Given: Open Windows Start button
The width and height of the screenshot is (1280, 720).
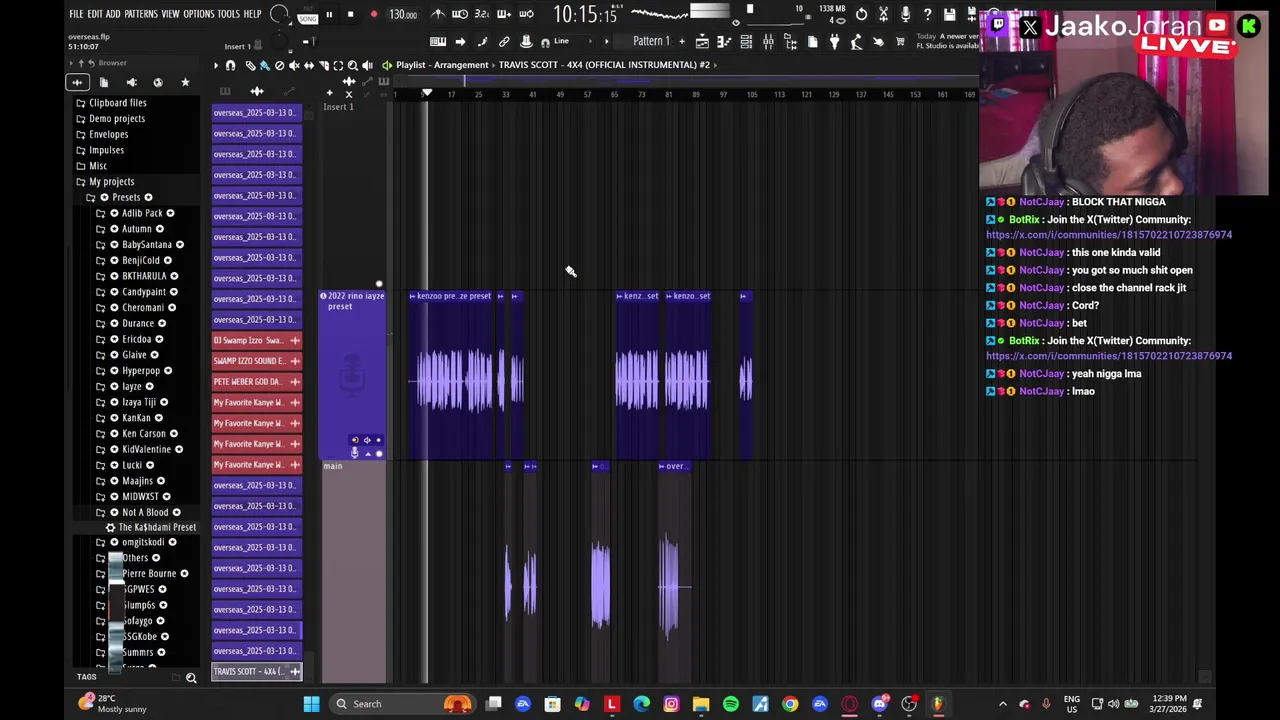Looking at the screenshot, I should click(311, 704).
